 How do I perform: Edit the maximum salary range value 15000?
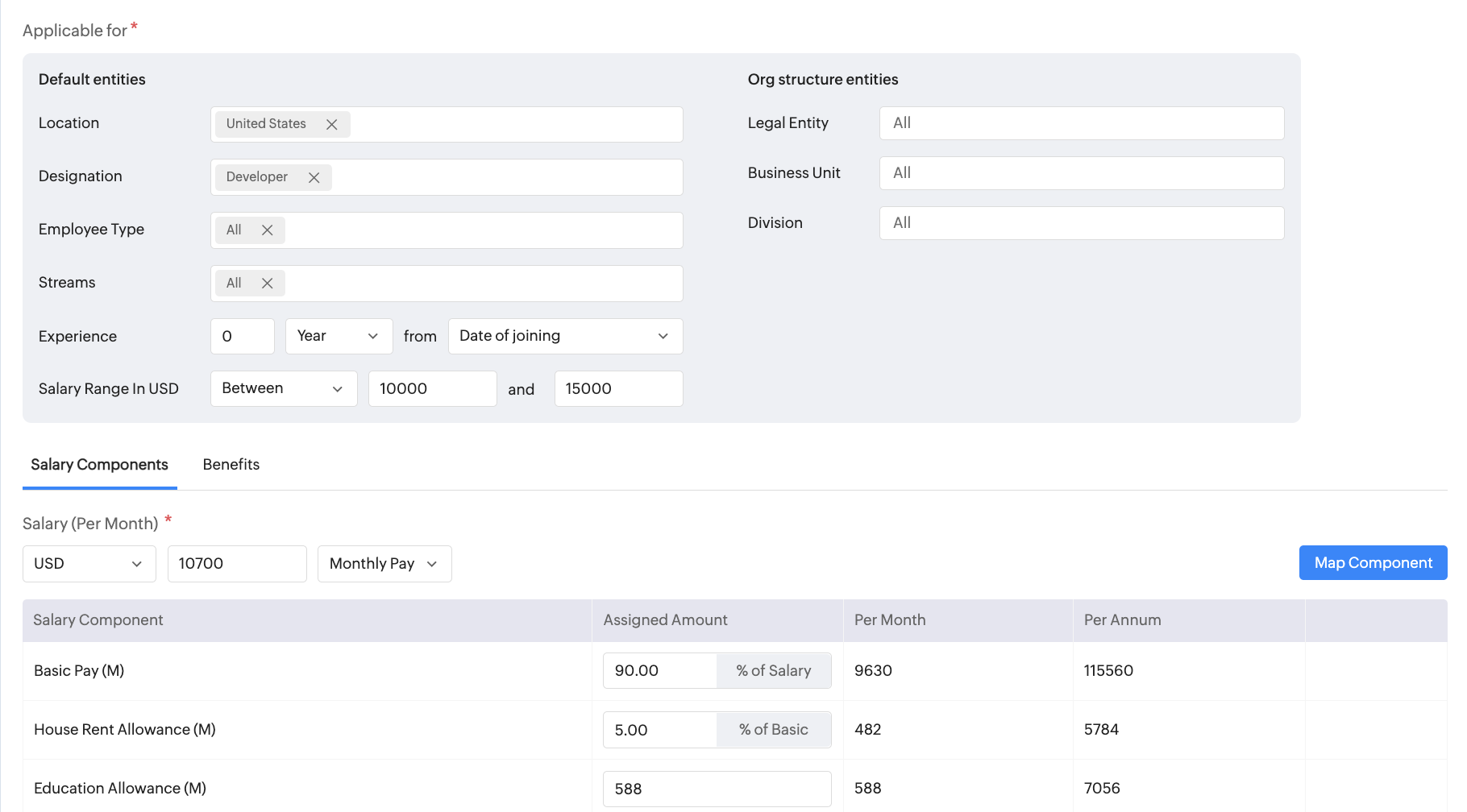[617, 389]
